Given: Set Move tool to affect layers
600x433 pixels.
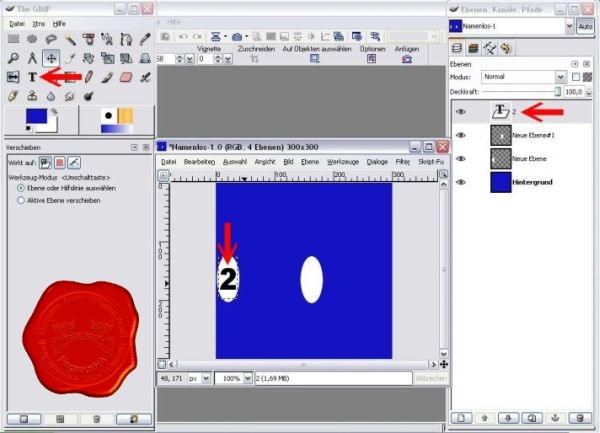Looking at the screenshot, I should tap(45, 163).
